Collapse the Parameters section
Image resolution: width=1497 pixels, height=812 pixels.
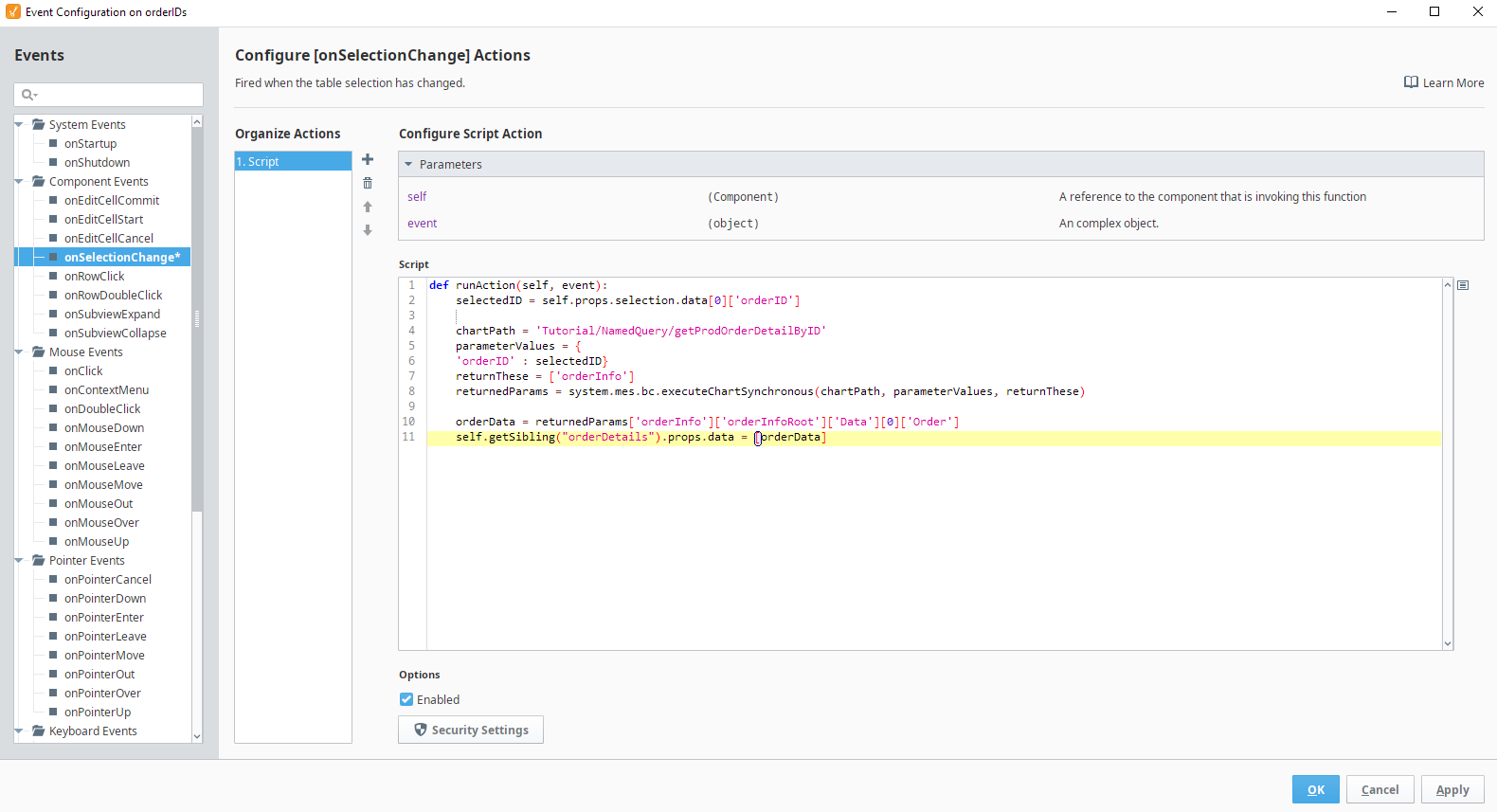point(408,165)
